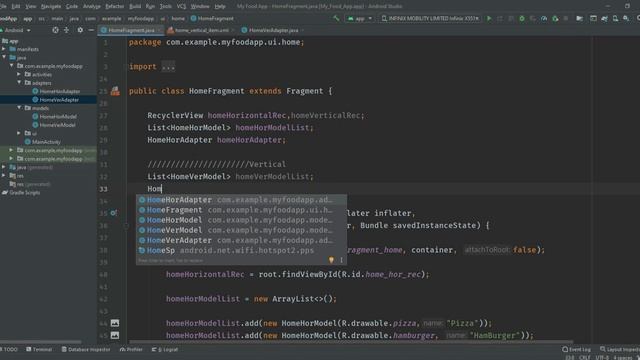This screenshot has height=360, width=640.
Task: Click the Make Project hammer icon
Action: click(x=336, y=18)
